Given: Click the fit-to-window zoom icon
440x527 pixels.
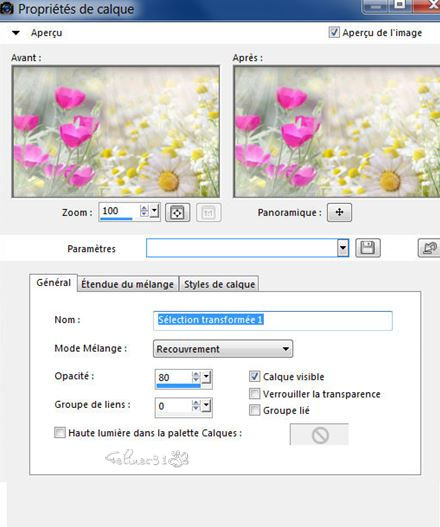Looking at the screenshot, I should pyautogui.click(x=177, y=213).
